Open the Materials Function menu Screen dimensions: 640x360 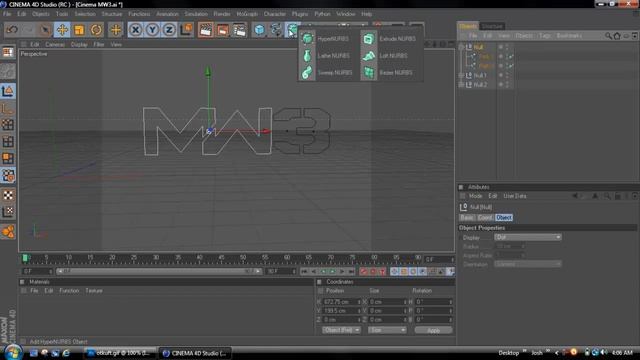(69, 291)
